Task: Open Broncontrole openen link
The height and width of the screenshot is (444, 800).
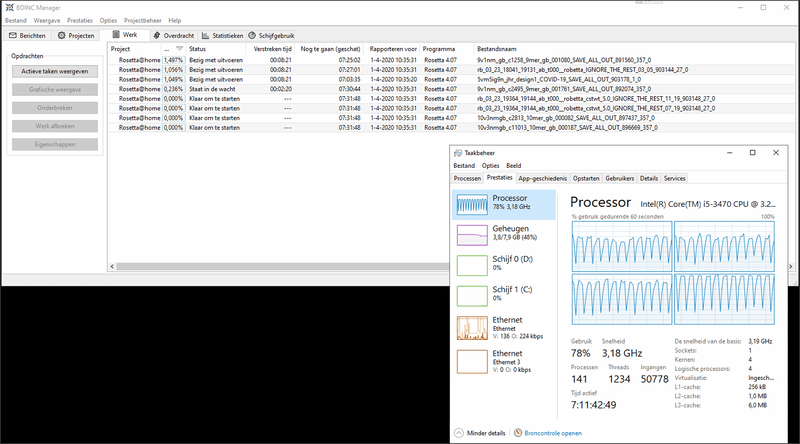Action: click(x=553, y=433)
